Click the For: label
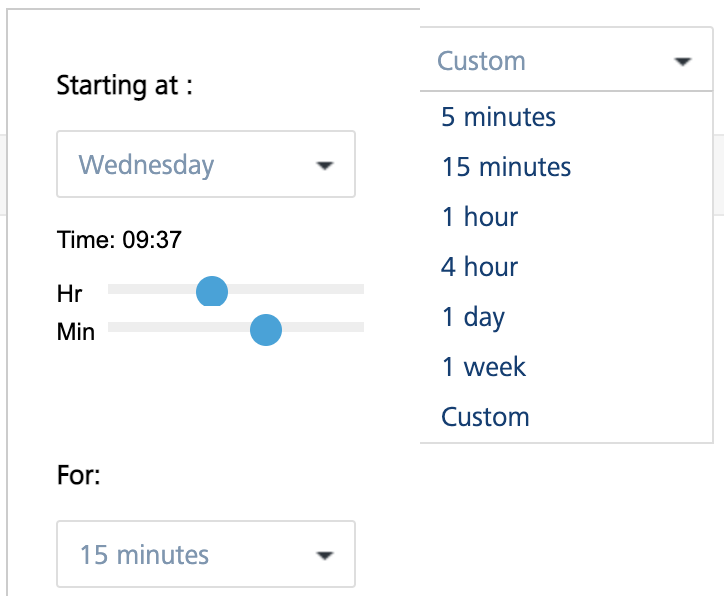 79,475
